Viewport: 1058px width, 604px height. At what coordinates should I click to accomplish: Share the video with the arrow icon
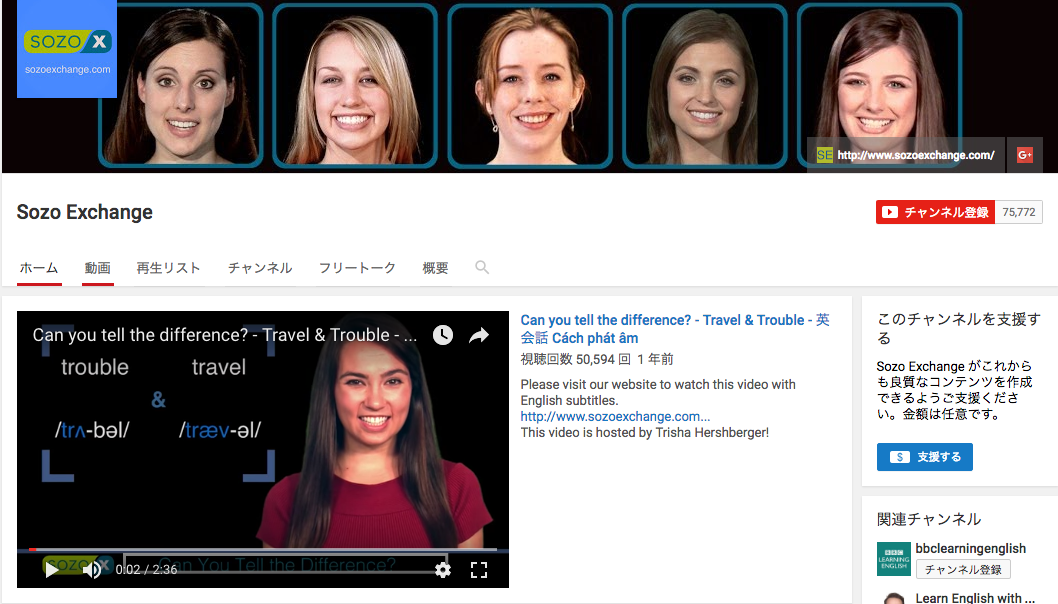[478, 335]
